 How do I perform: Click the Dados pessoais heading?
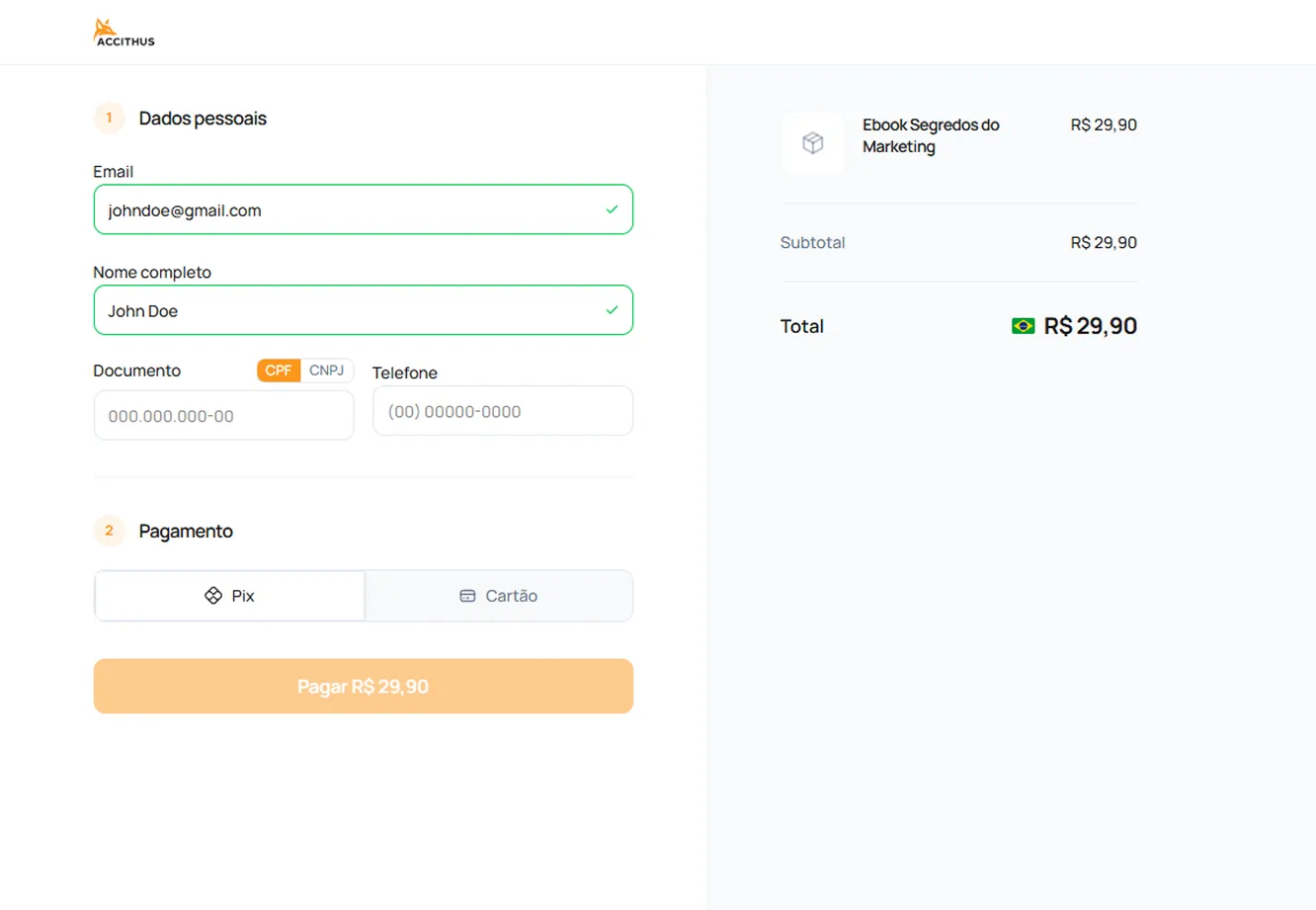point(203,119)
